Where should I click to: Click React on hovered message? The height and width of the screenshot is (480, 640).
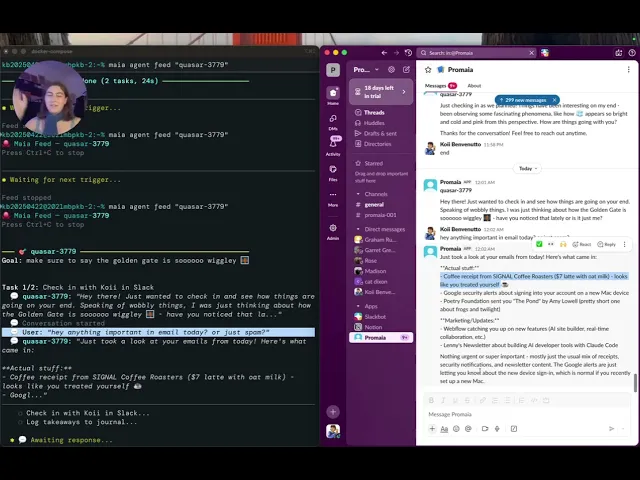click(582, 244)
